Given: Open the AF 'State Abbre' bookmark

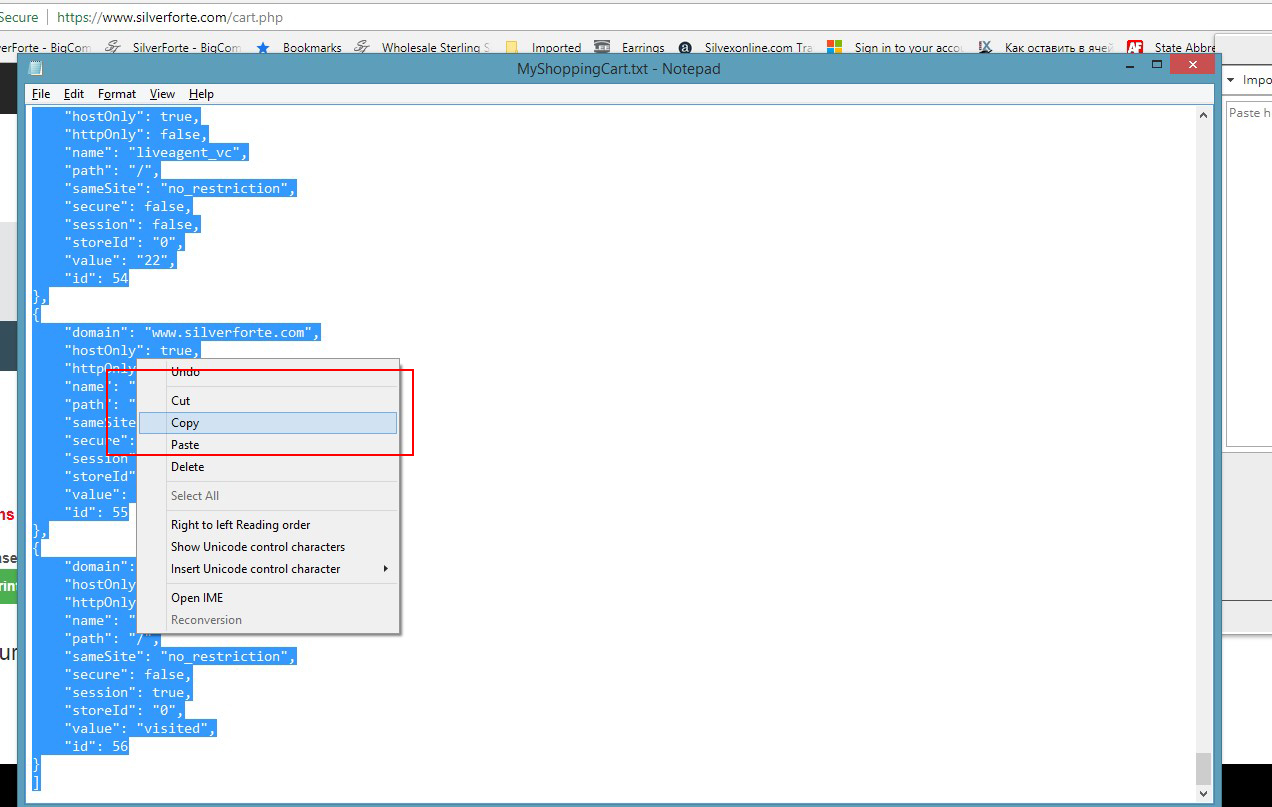Looking at the screenshot, I should pos(1171,47).
